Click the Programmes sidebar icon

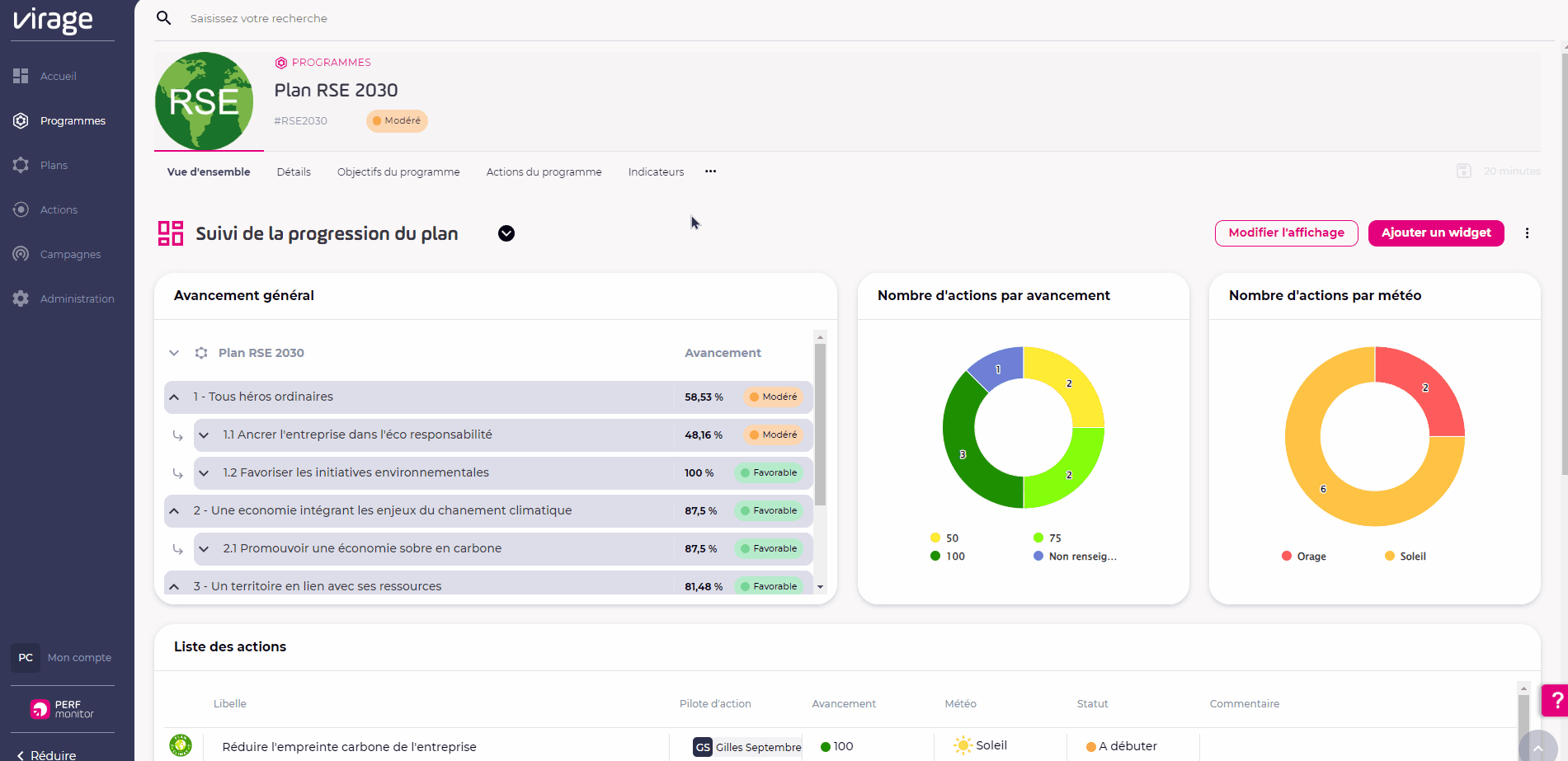(21, 120)
